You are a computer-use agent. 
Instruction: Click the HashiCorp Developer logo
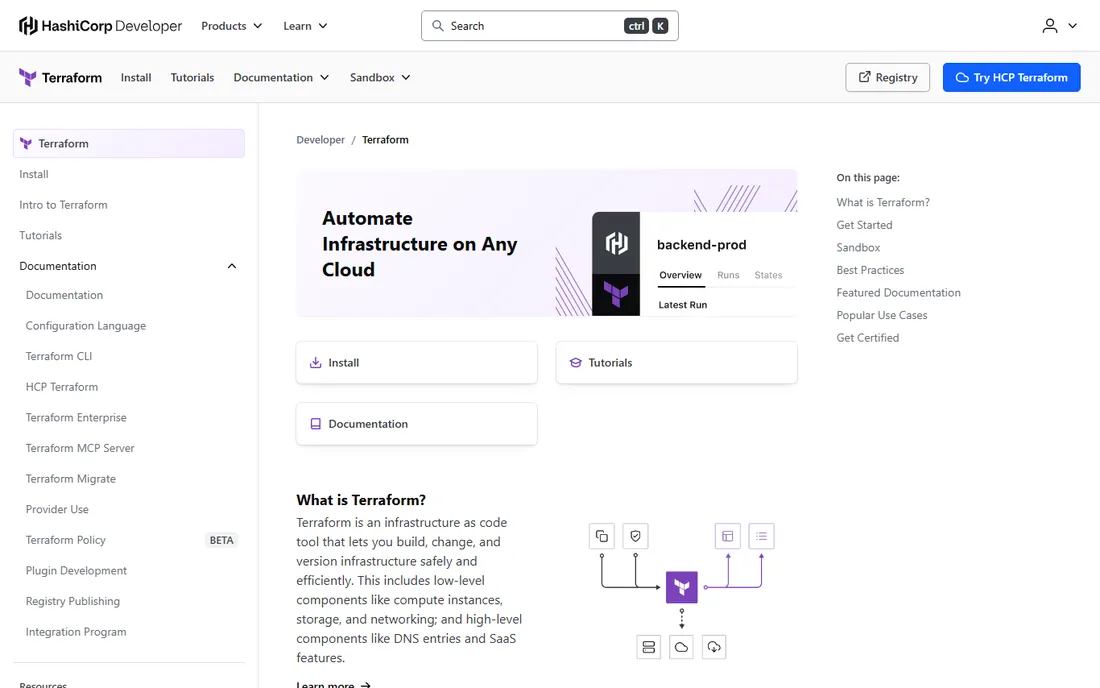coord(100,26)
